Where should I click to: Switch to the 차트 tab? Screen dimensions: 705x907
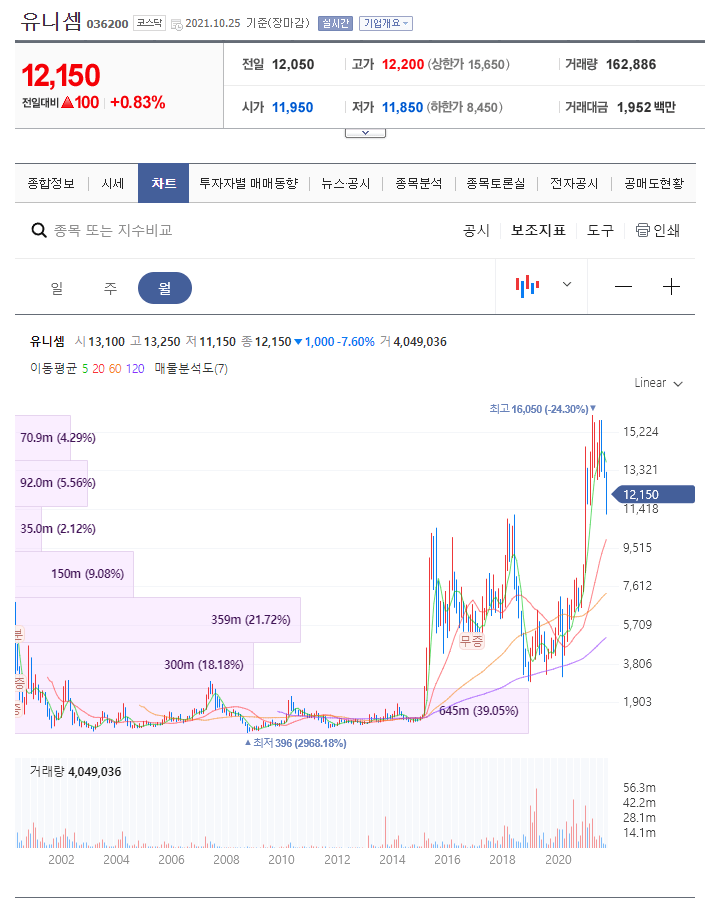tap(163, 183)
